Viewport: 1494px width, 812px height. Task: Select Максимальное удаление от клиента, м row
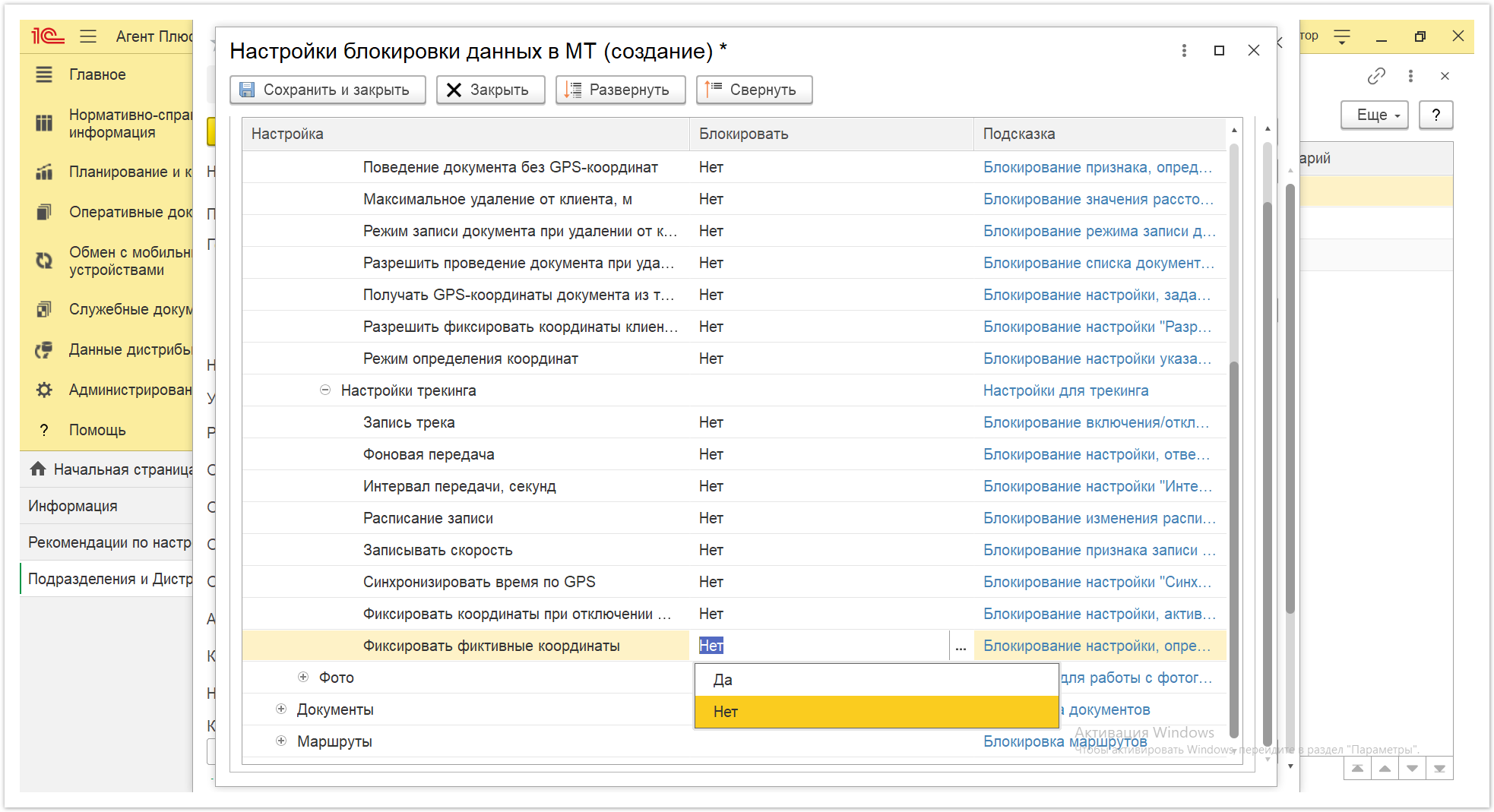click(x=734, y=199)
